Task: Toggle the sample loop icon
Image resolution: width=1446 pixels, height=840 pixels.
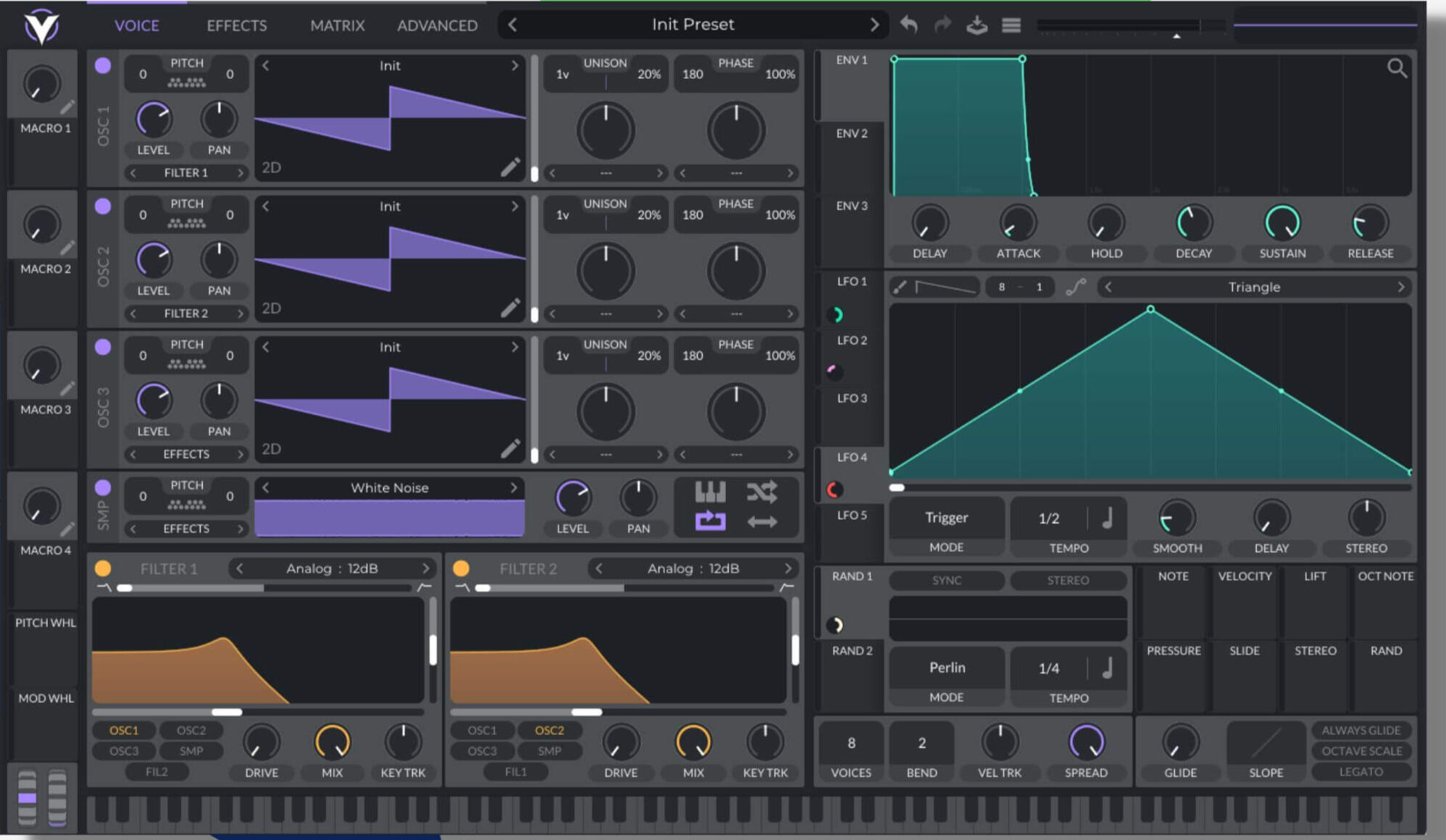Action: [x=710, y=521]
